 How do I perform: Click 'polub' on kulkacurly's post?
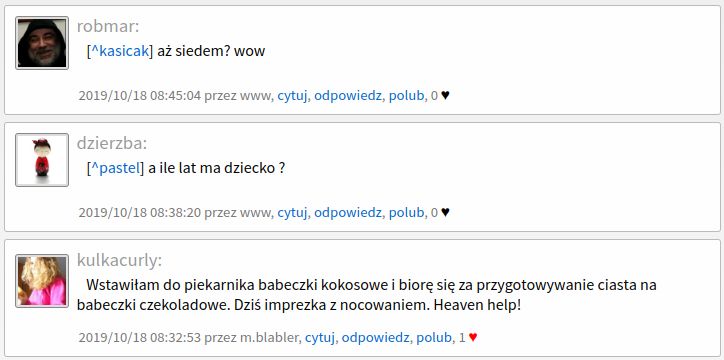434,337
